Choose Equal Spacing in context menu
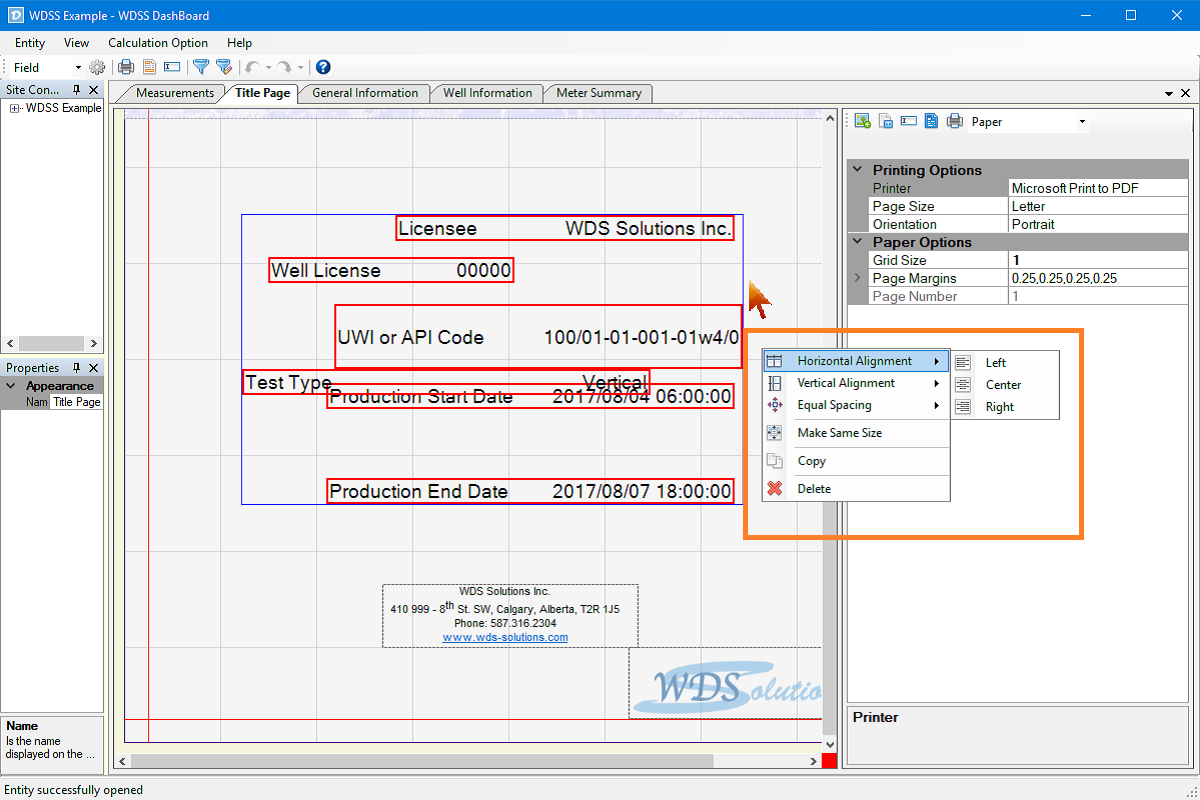Viewport: 1200px width, 800px height. (x=856, y=405)
